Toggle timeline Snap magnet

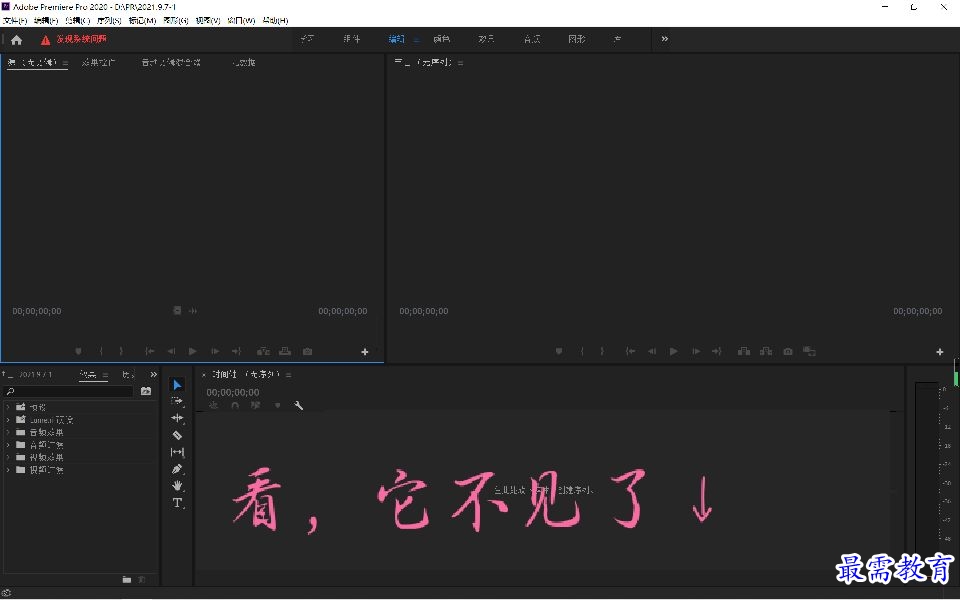coord(235,405)
